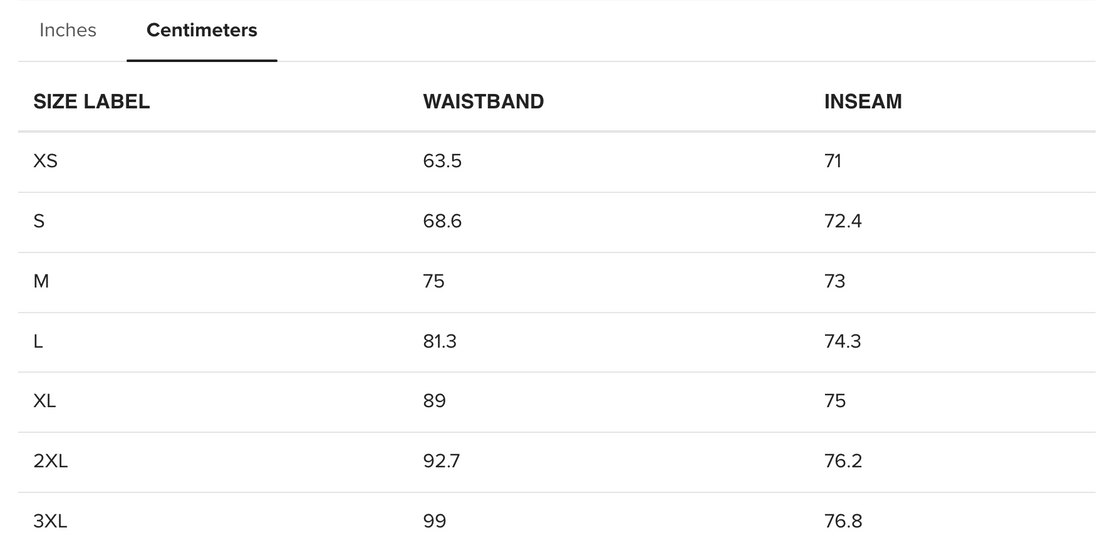Select the XS size label cell
Viewport: 1100px width, 550px height.
click(46, 161)
